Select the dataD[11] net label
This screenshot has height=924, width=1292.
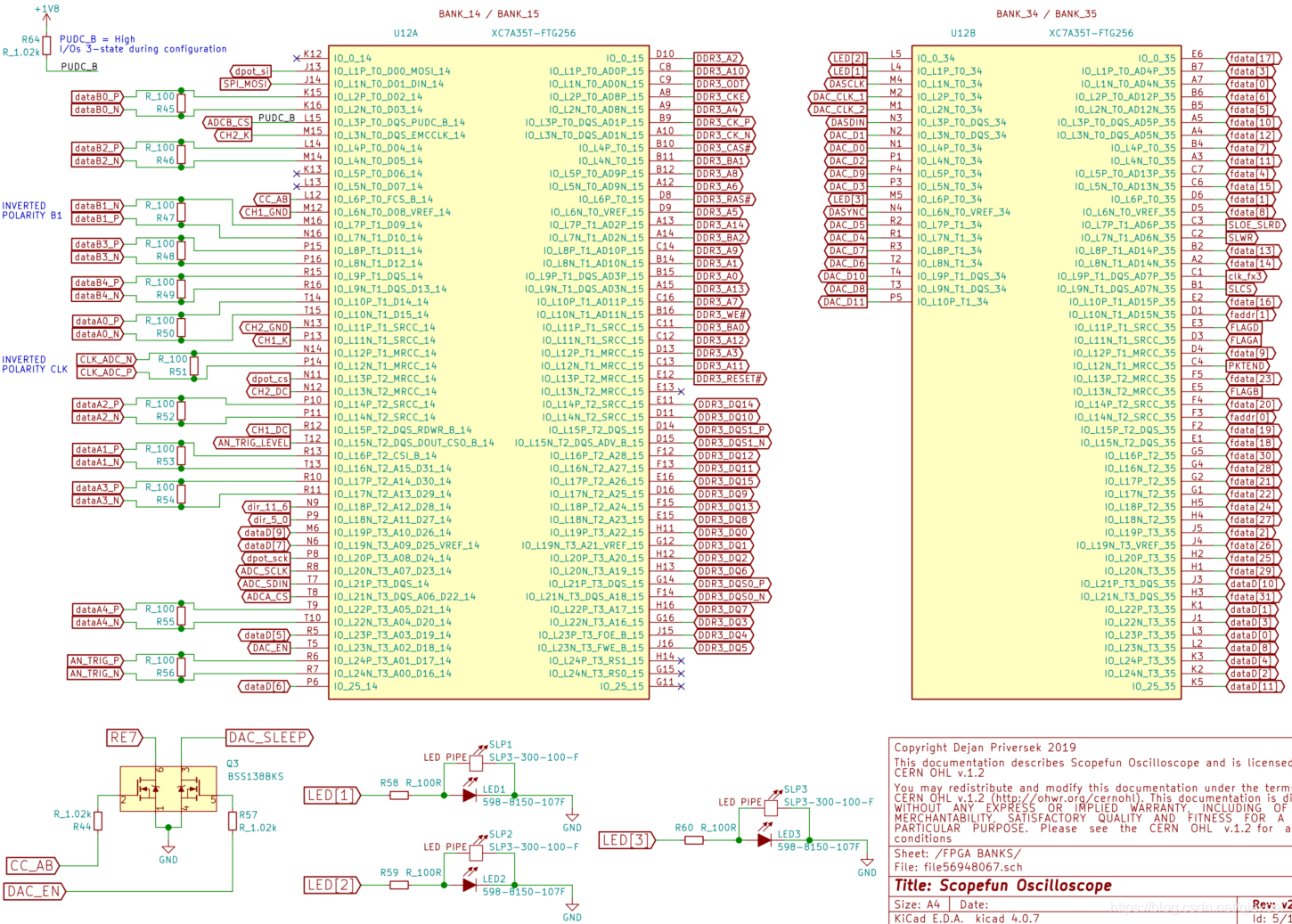(1255, 686)
